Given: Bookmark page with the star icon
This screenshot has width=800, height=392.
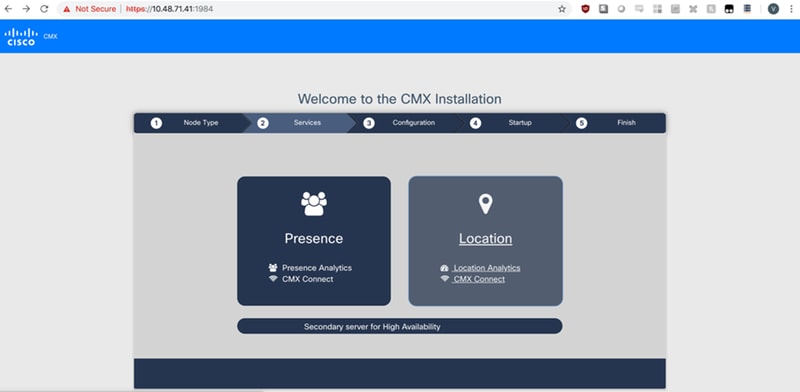Looking at the screenshot, I should pyautogui.click(x=562, y=9).
